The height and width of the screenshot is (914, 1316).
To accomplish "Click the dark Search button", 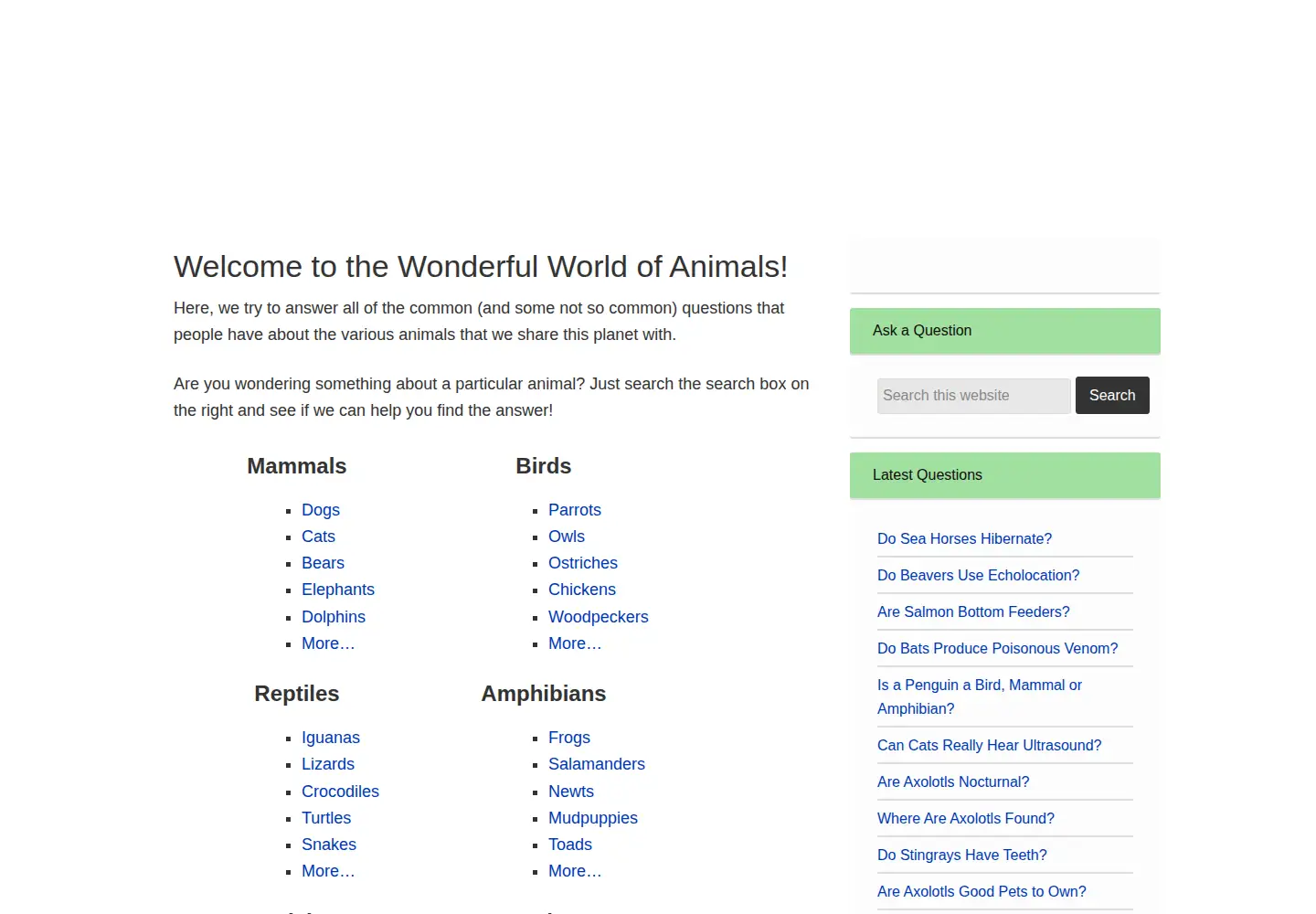I will [x=1112, y=396].
